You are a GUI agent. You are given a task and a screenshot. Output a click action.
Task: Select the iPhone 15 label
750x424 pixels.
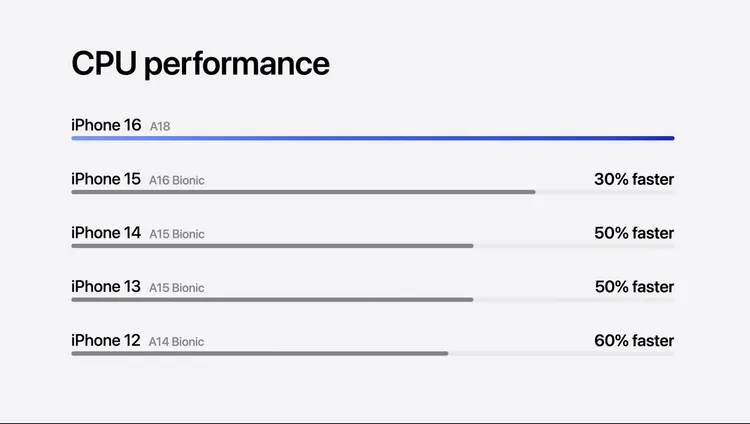point(106,179)
